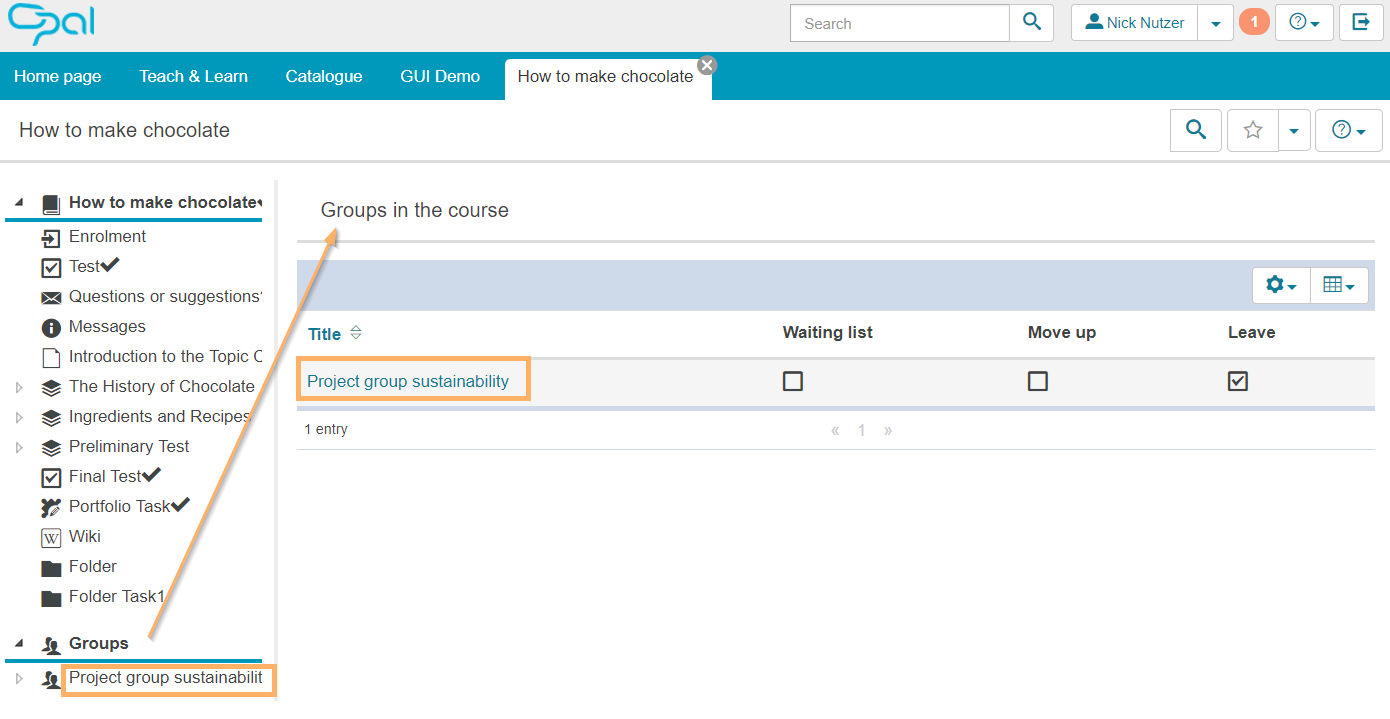Go to Teach & Learn tab
The height and width of the screenshot is (719, 1390).
click(x=193, y=76)
